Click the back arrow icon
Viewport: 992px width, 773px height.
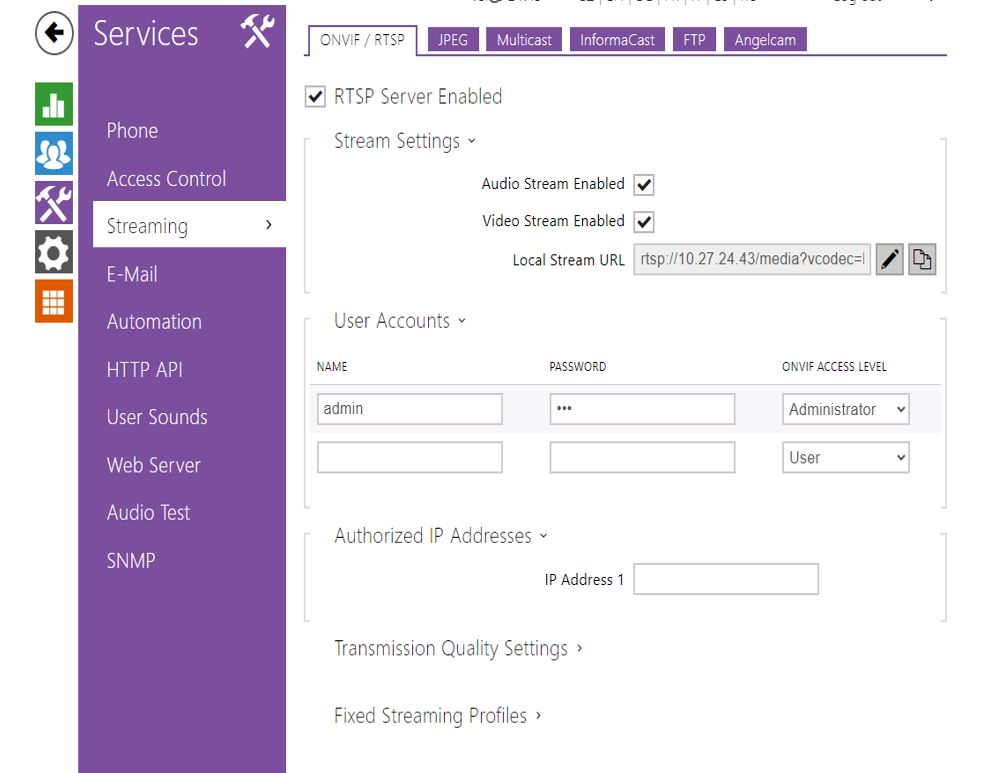click(x=54, y=34)
